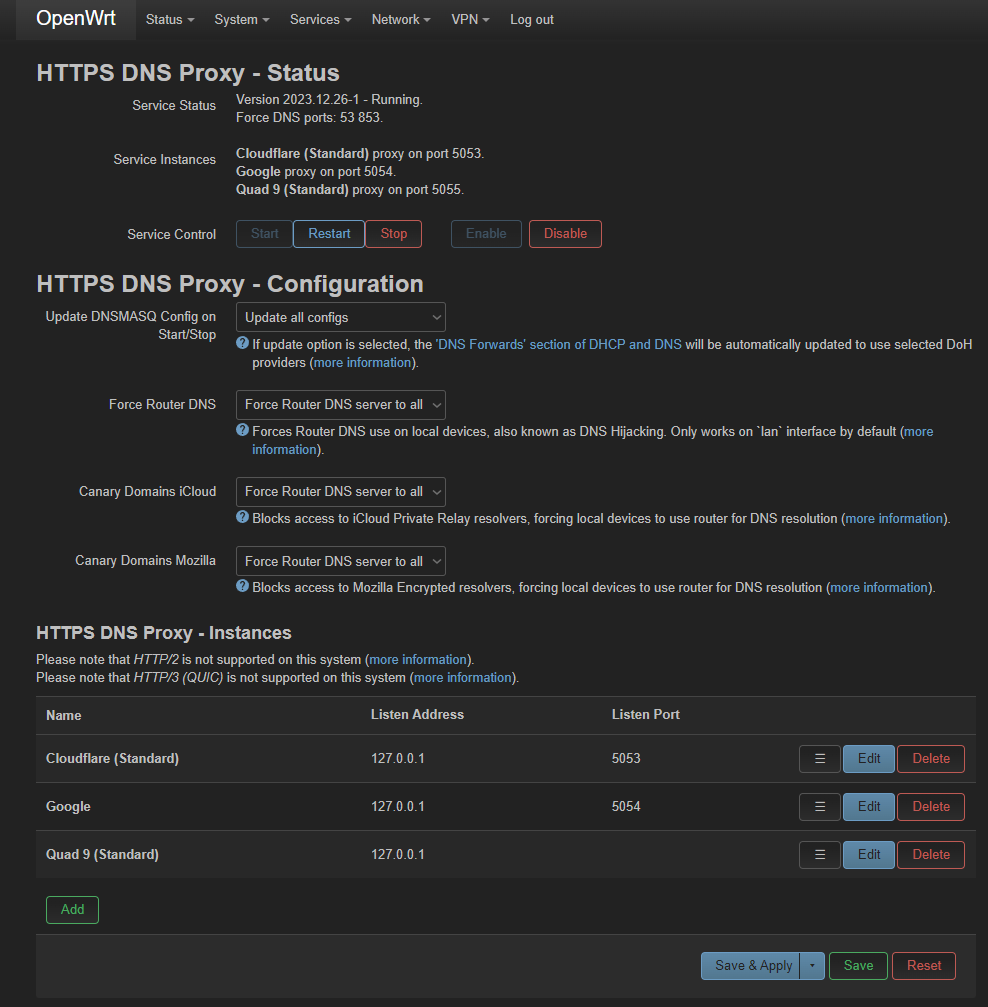
Task: Click the drag handle for Cloudflare (Standard) row
Action: pyautogui.click(x=820, y=758)
